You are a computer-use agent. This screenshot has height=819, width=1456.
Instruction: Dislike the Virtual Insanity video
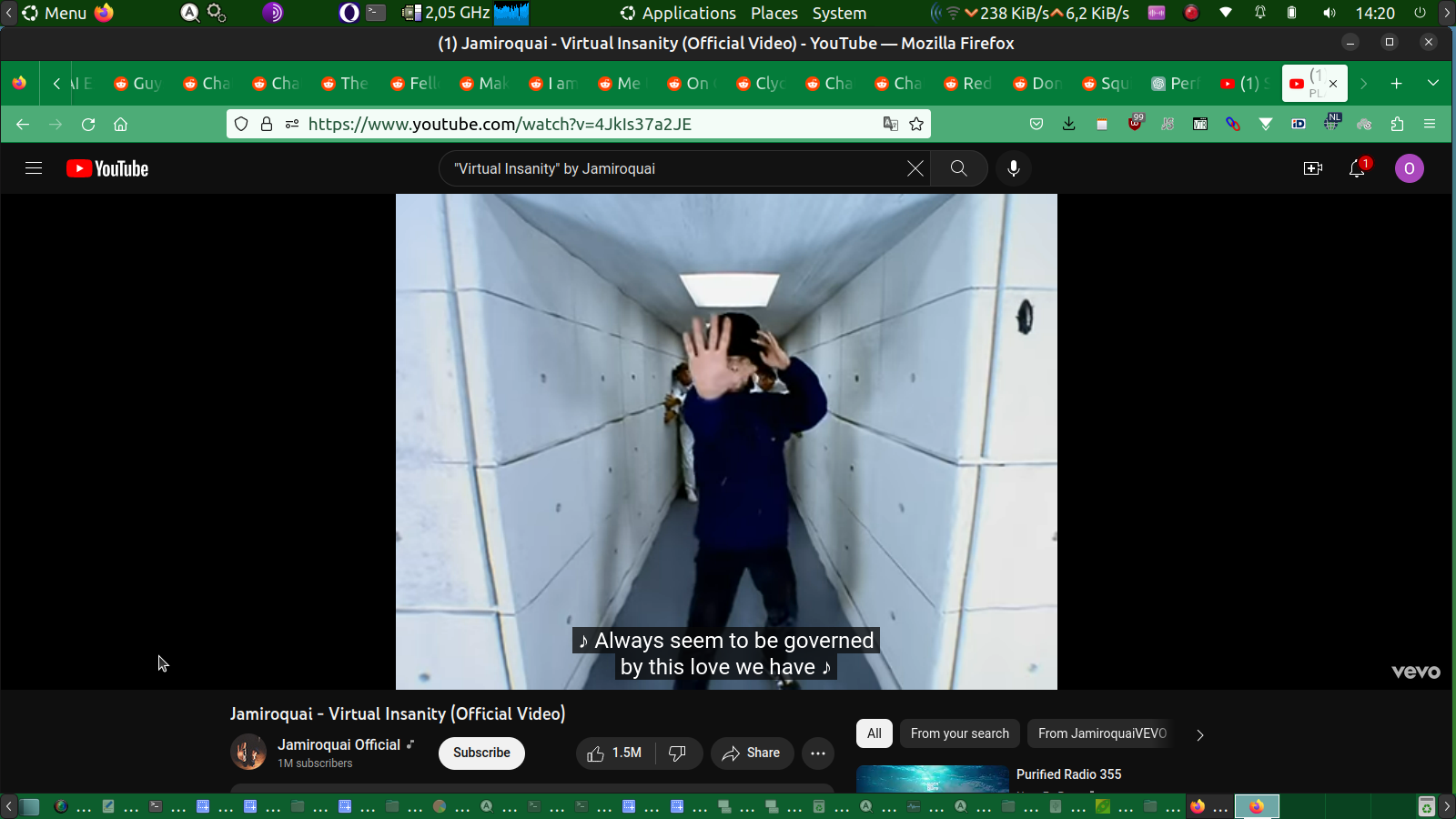(678, 753)
